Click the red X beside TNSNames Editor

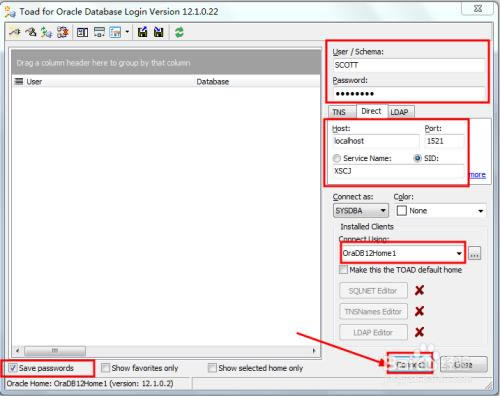(419, 311)
